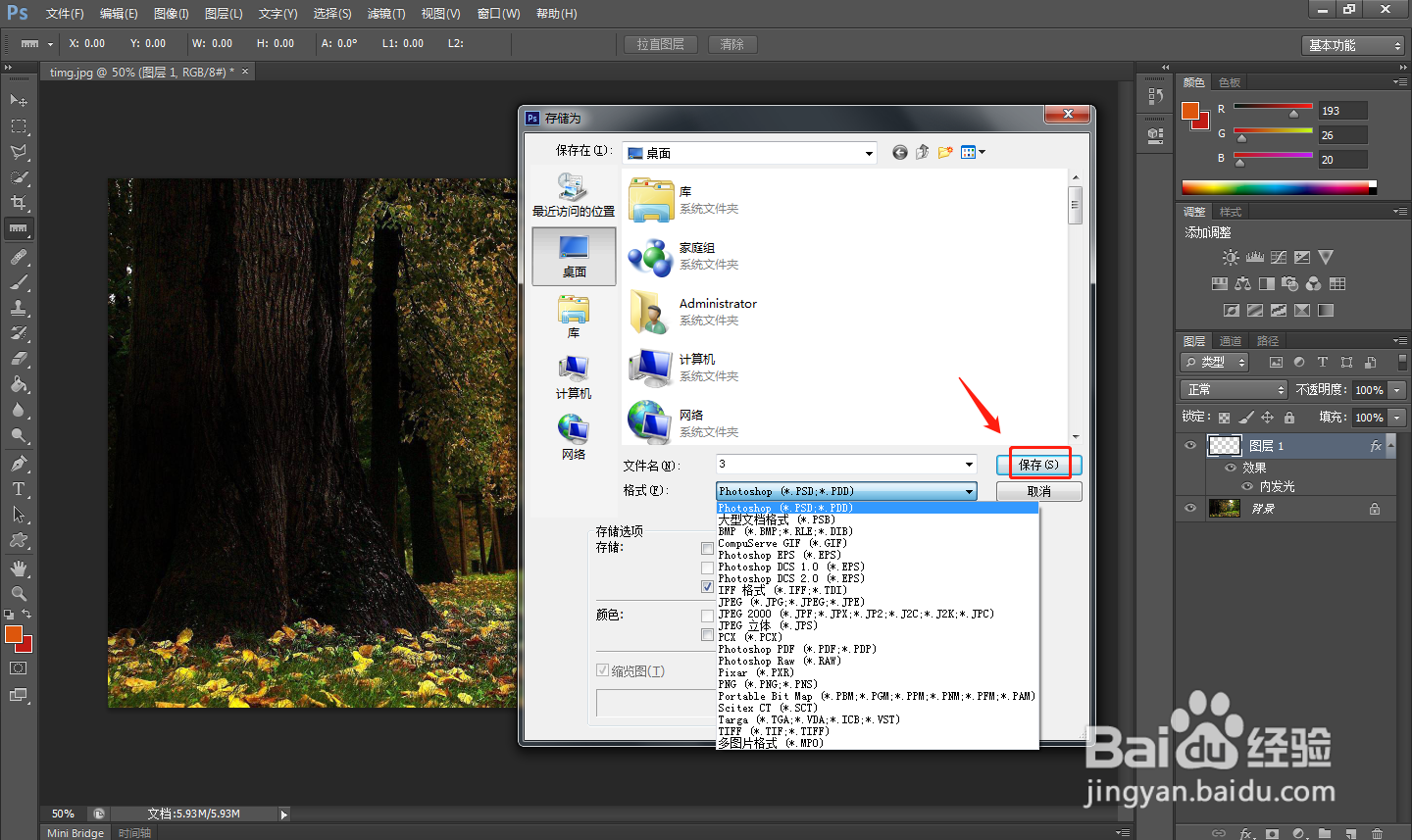
Task: Select the Horizontal Type tool
Action: tap(19, 489)
